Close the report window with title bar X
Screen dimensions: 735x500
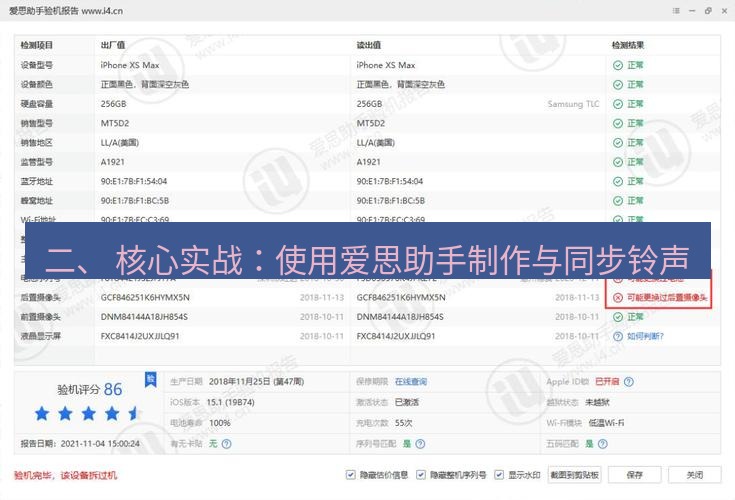pos(724,10)
